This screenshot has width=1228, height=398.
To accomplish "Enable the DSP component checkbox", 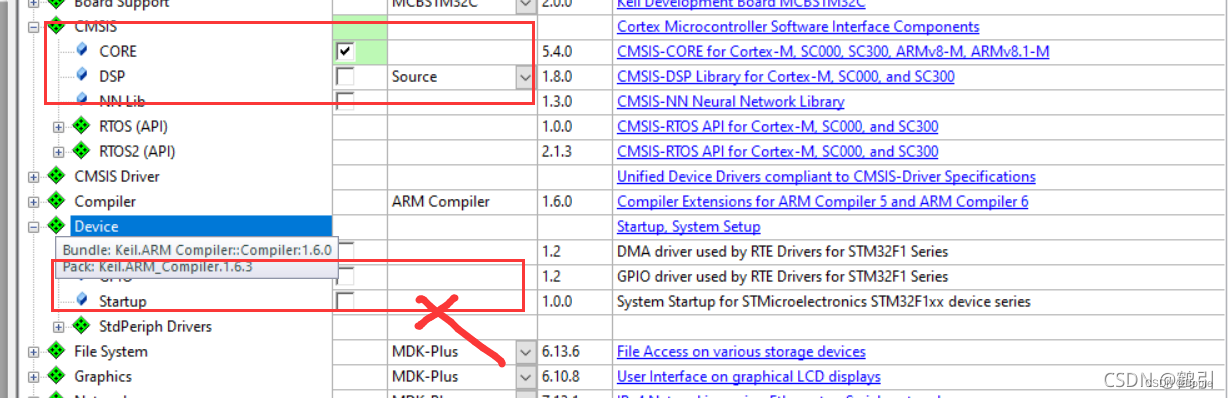I will (x=345, y=76).
